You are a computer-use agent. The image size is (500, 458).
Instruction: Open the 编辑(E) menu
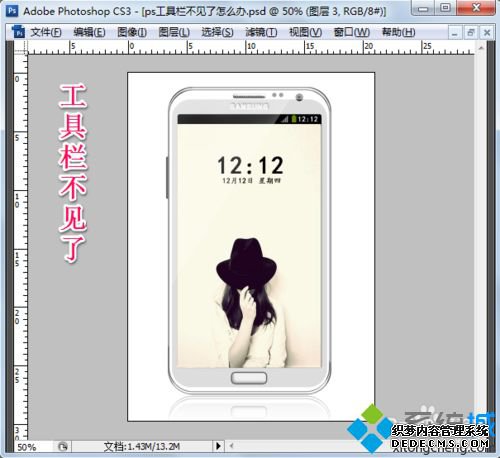(x=89, y=32)
